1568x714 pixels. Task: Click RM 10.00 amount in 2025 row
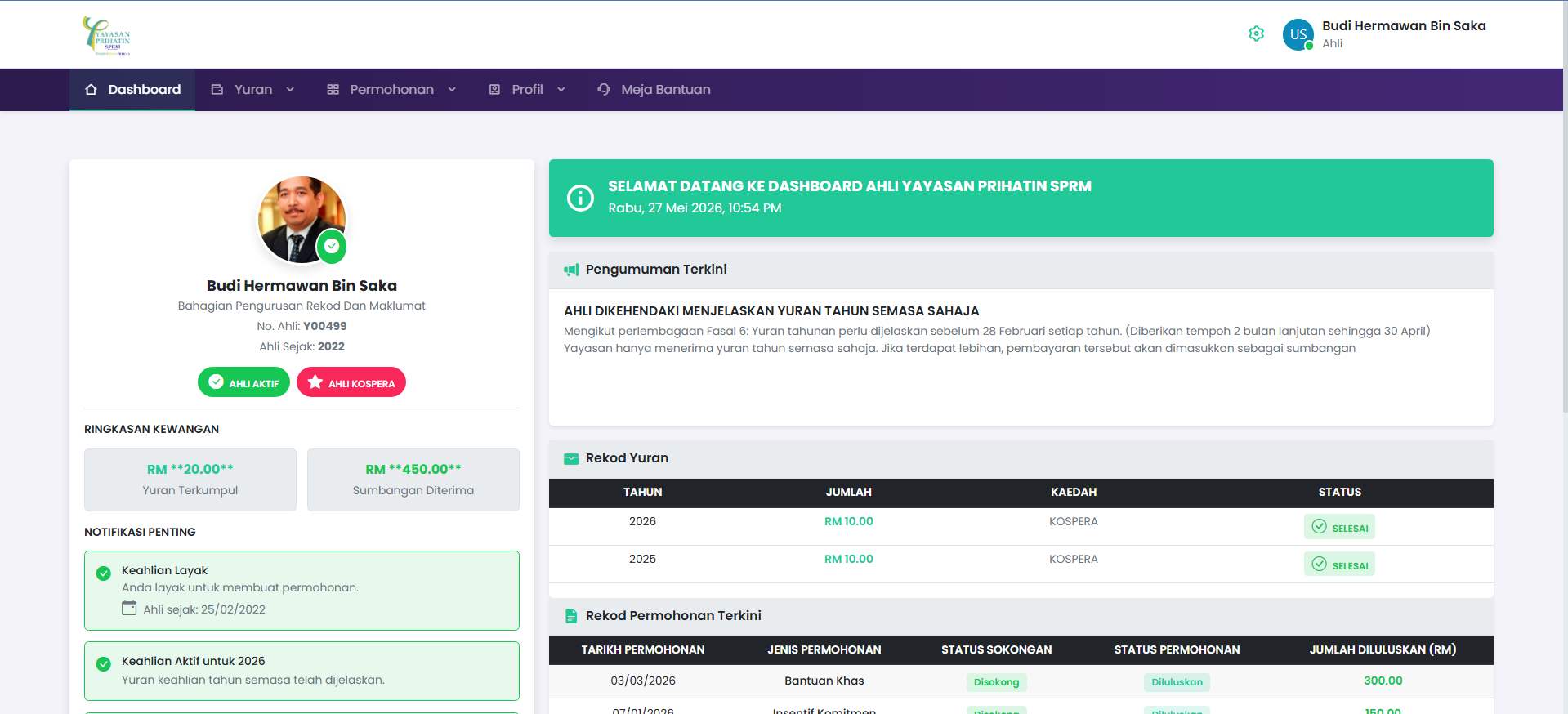pyautogui.click(x=849, y=559)
